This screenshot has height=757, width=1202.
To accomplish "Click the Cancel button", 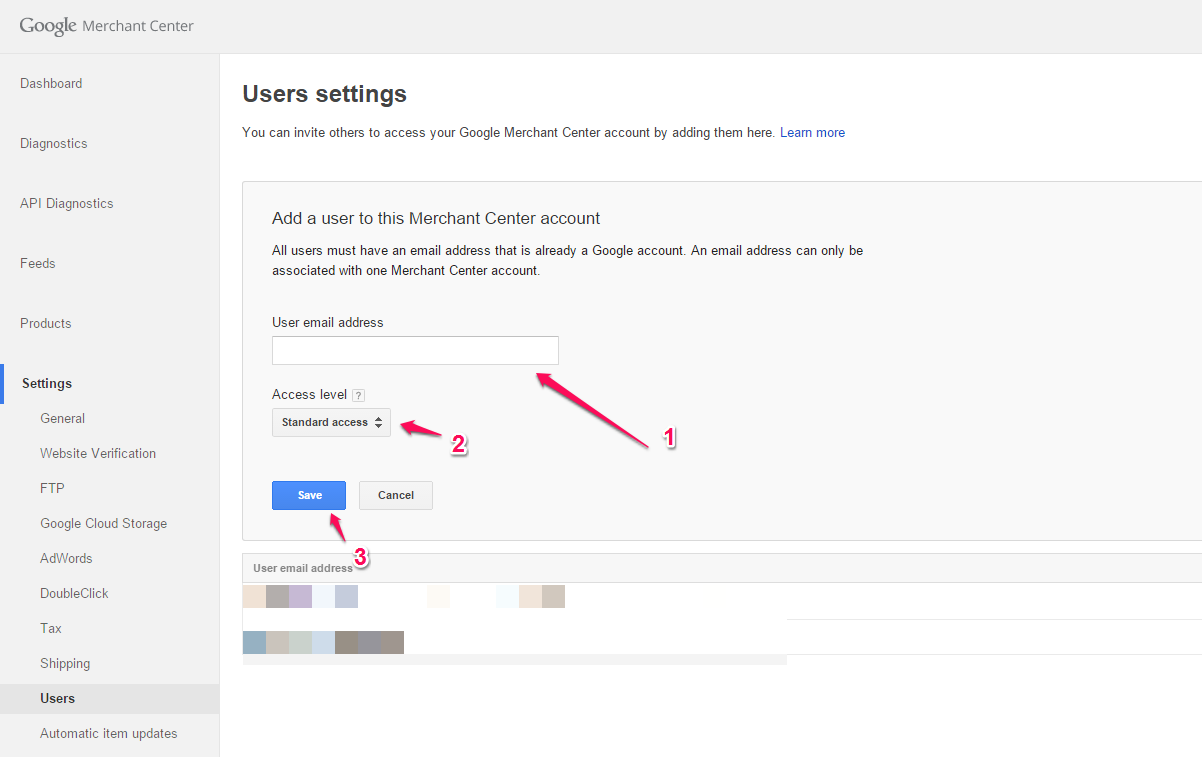I will (396, 495).
